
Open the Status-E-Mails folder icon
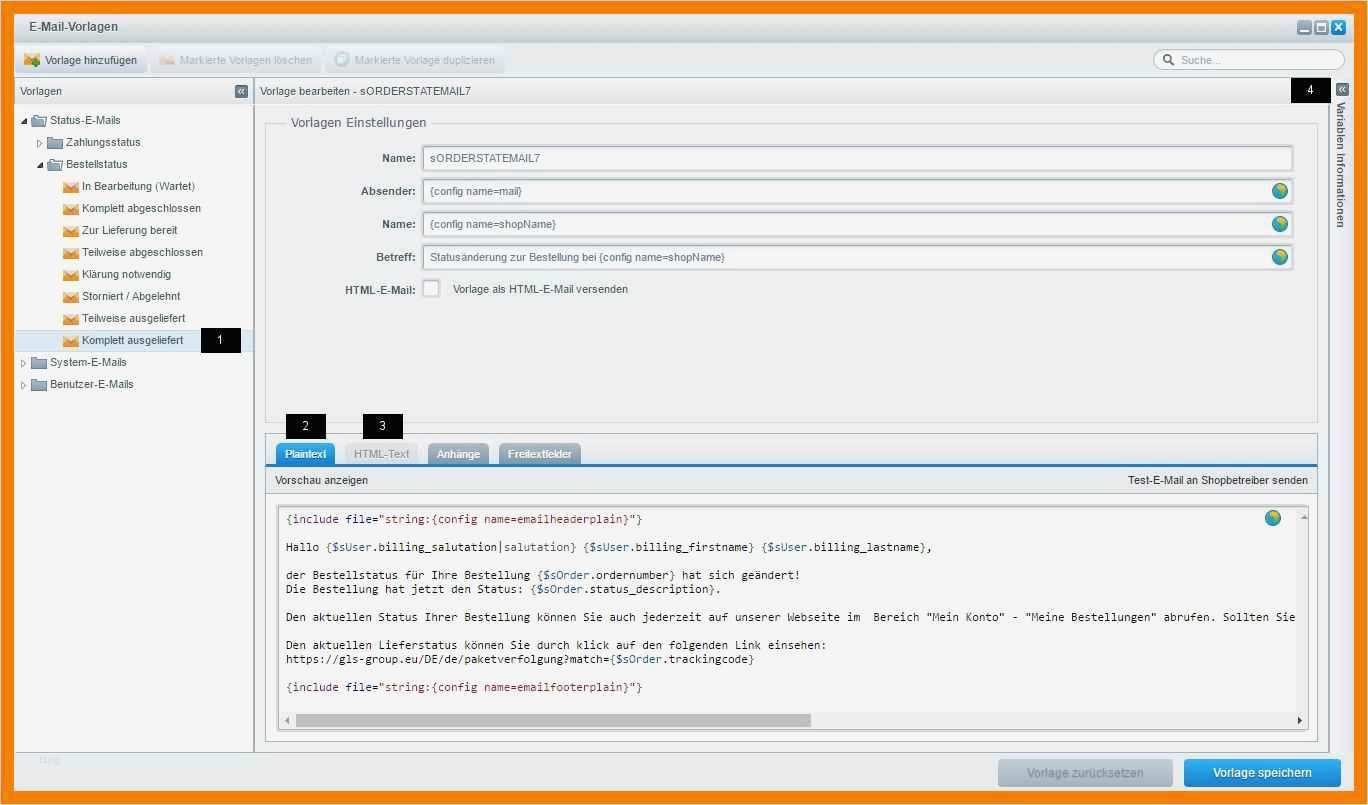click(39, 120)
